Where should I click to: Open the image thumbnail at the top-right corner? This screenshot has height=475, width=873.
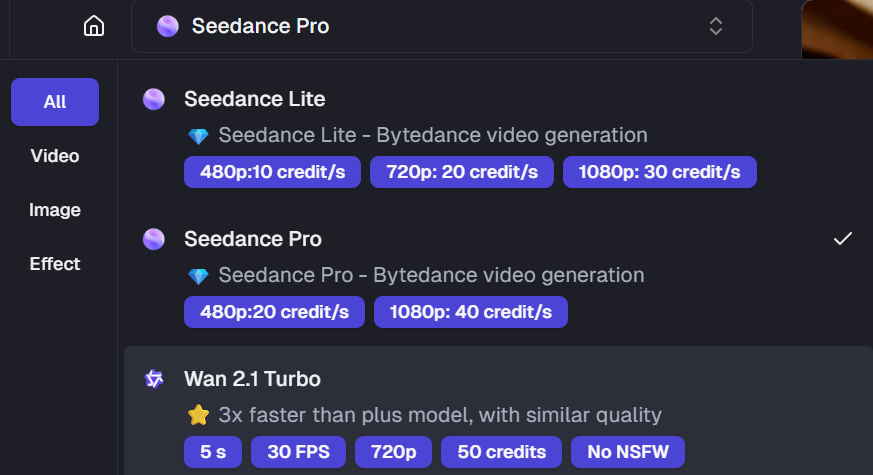click(837, 29)
